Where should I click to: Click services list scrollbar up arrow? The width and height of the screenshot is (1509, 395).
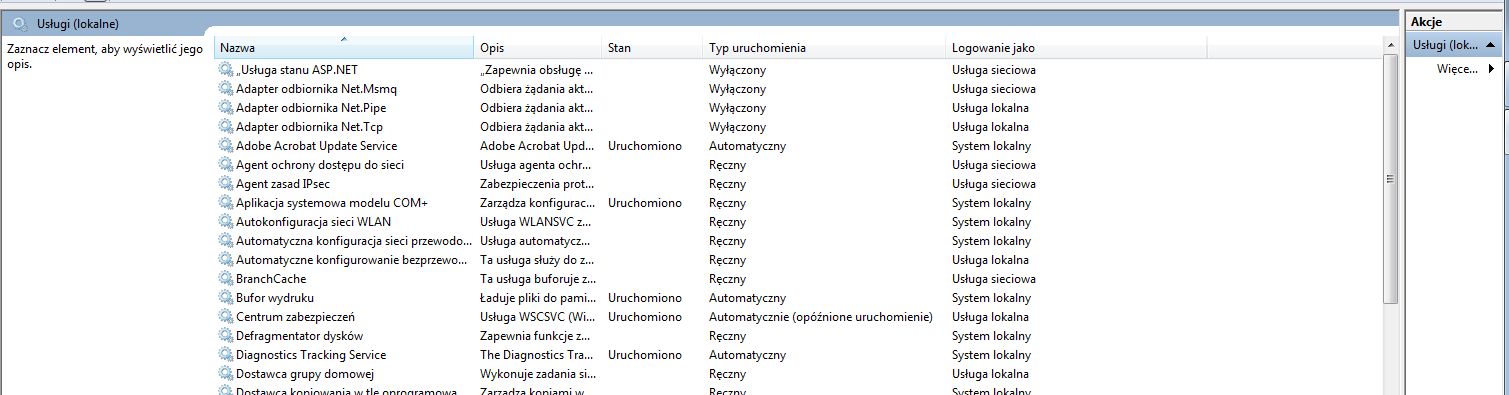tap(1390, 46)
